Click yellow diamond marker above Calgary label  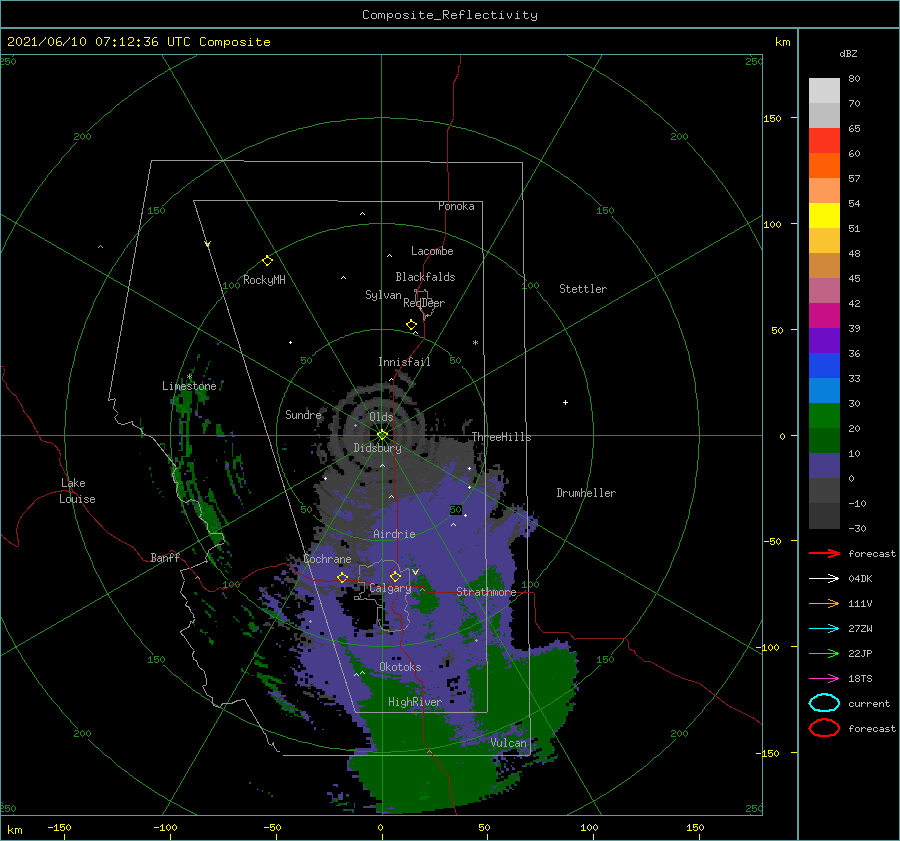click(x=395, y=576)
